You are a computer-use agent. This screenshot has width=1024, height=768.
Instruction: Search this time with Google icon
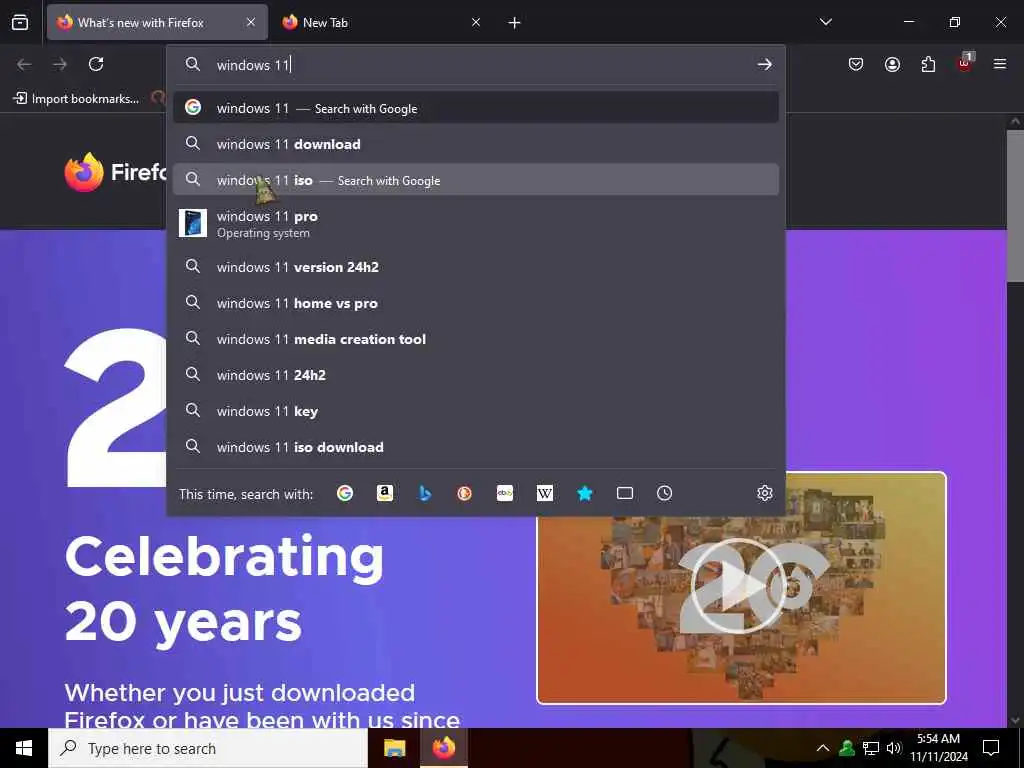(x=345, y=493)
